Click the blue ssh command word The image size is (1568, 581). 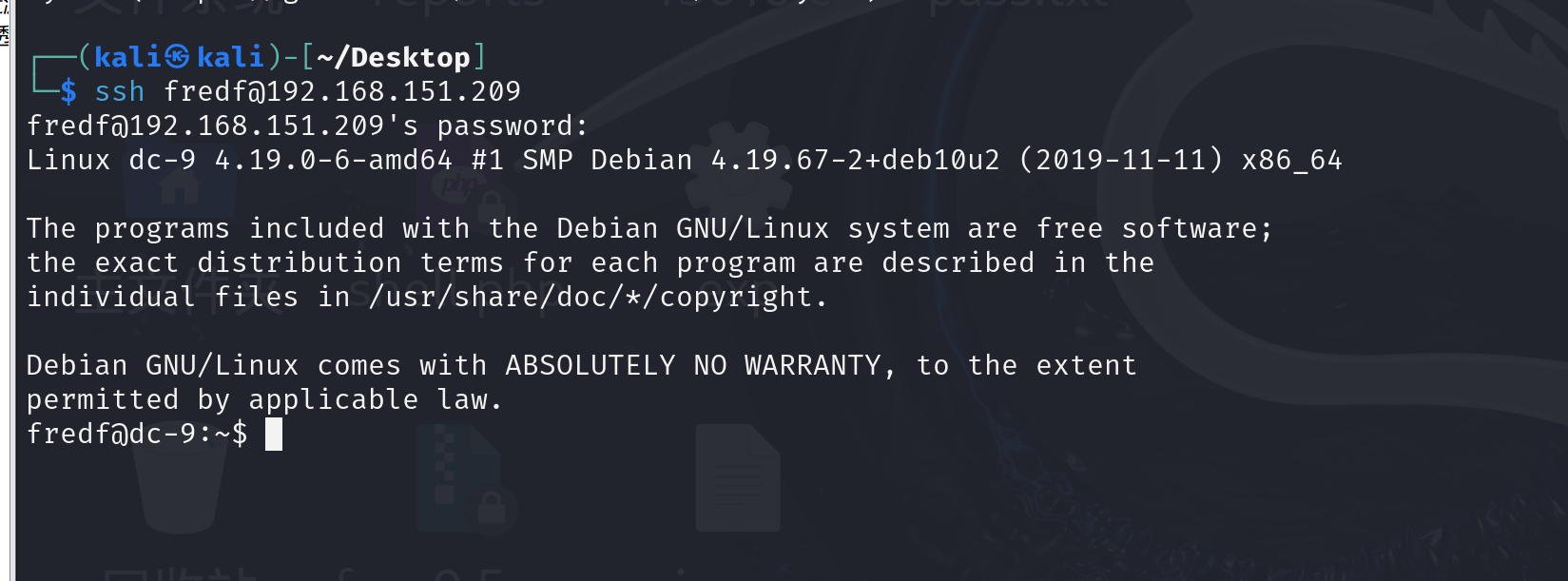(120, 91)
